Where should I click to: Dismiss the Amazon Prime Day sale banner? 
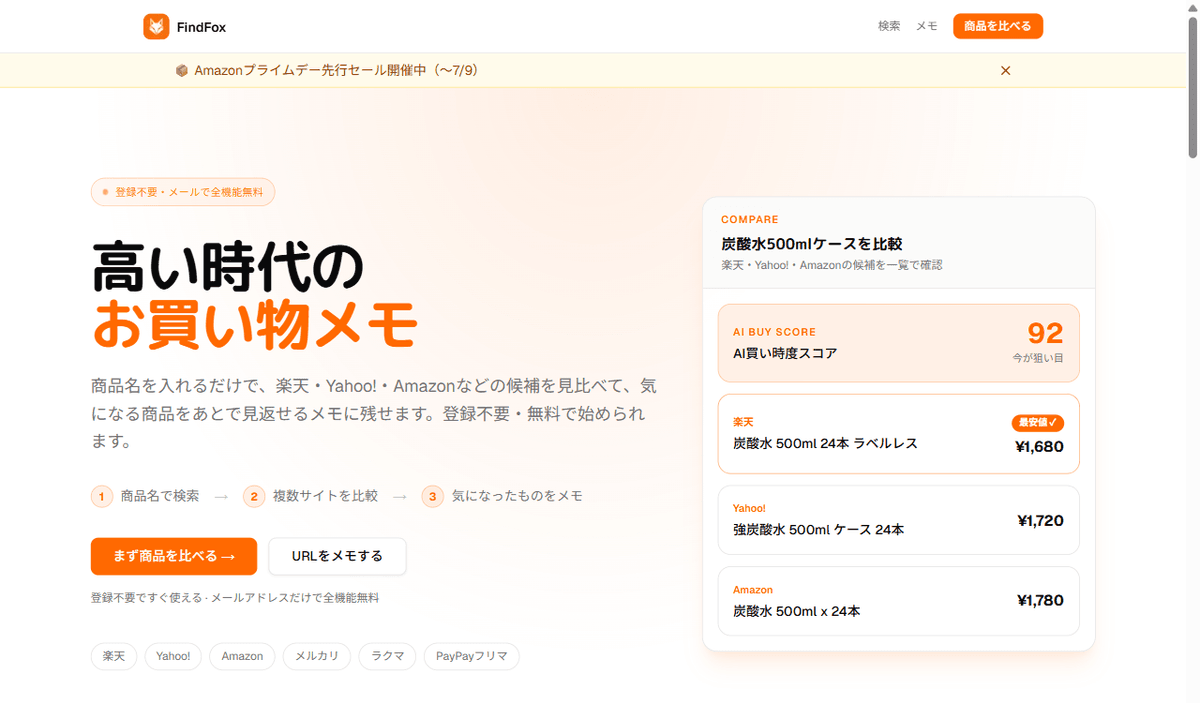[x=1006, y=70]
